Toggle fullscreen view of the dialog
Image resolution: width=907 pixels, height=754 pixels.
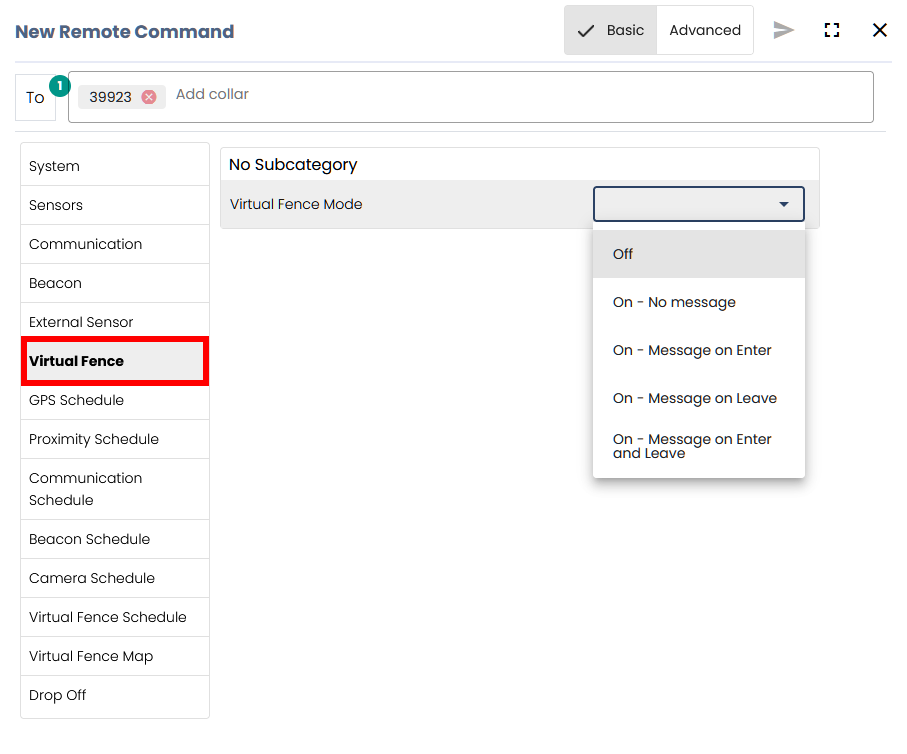pyautogui.click(x=832, y=30)
